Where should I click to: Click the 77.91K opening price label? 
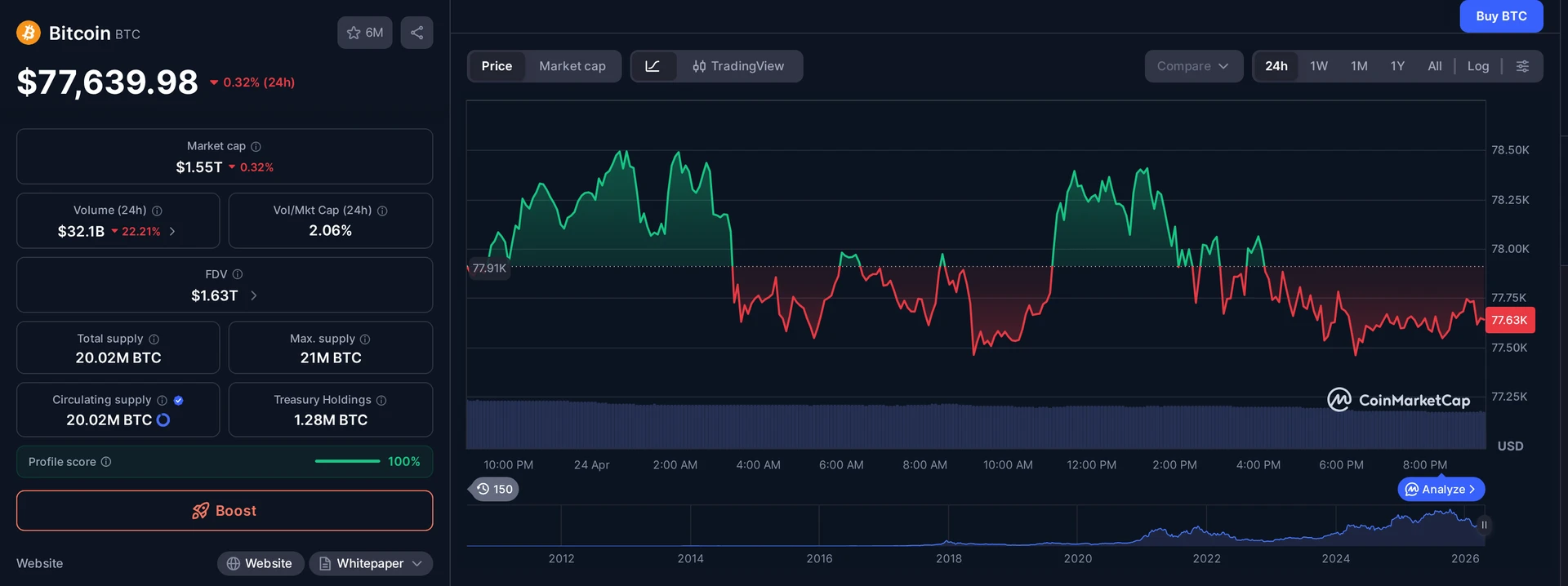click(x=489, y=269)
